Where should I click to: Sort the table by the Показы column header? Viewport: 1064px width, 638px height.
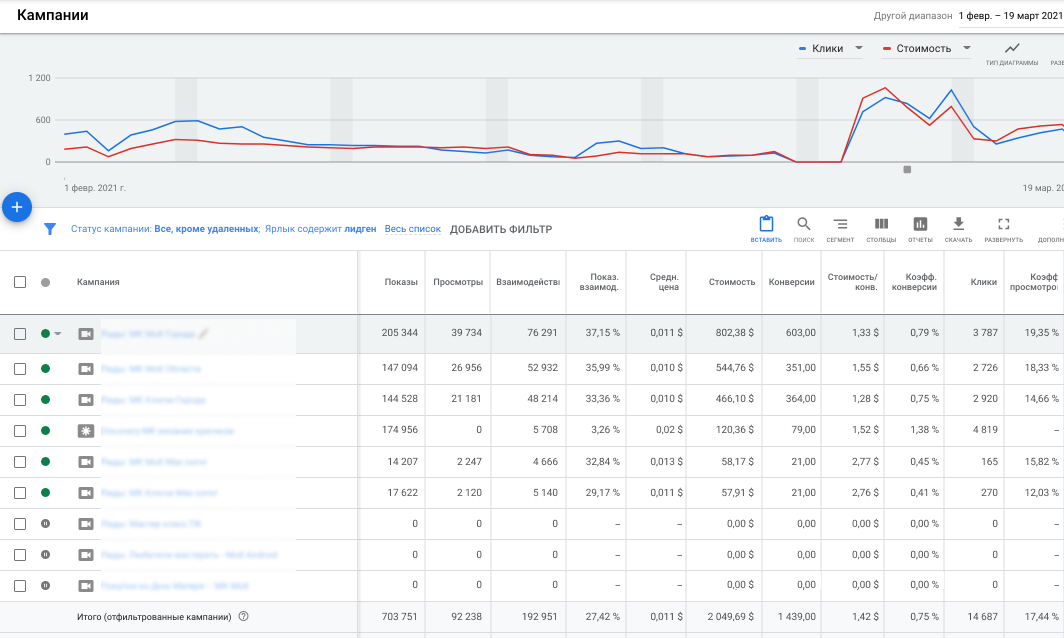click(x=401, y=282)
